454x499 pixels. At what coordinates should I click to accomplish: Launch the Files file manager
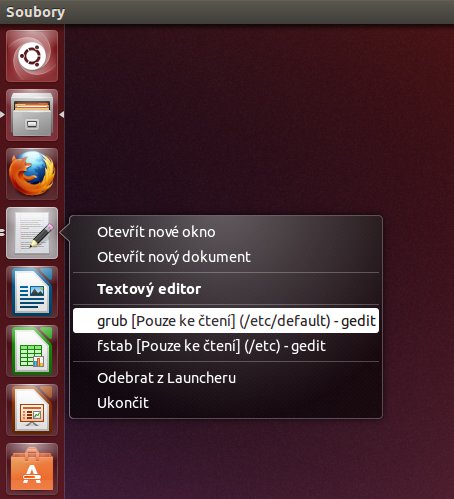point(32,115)
